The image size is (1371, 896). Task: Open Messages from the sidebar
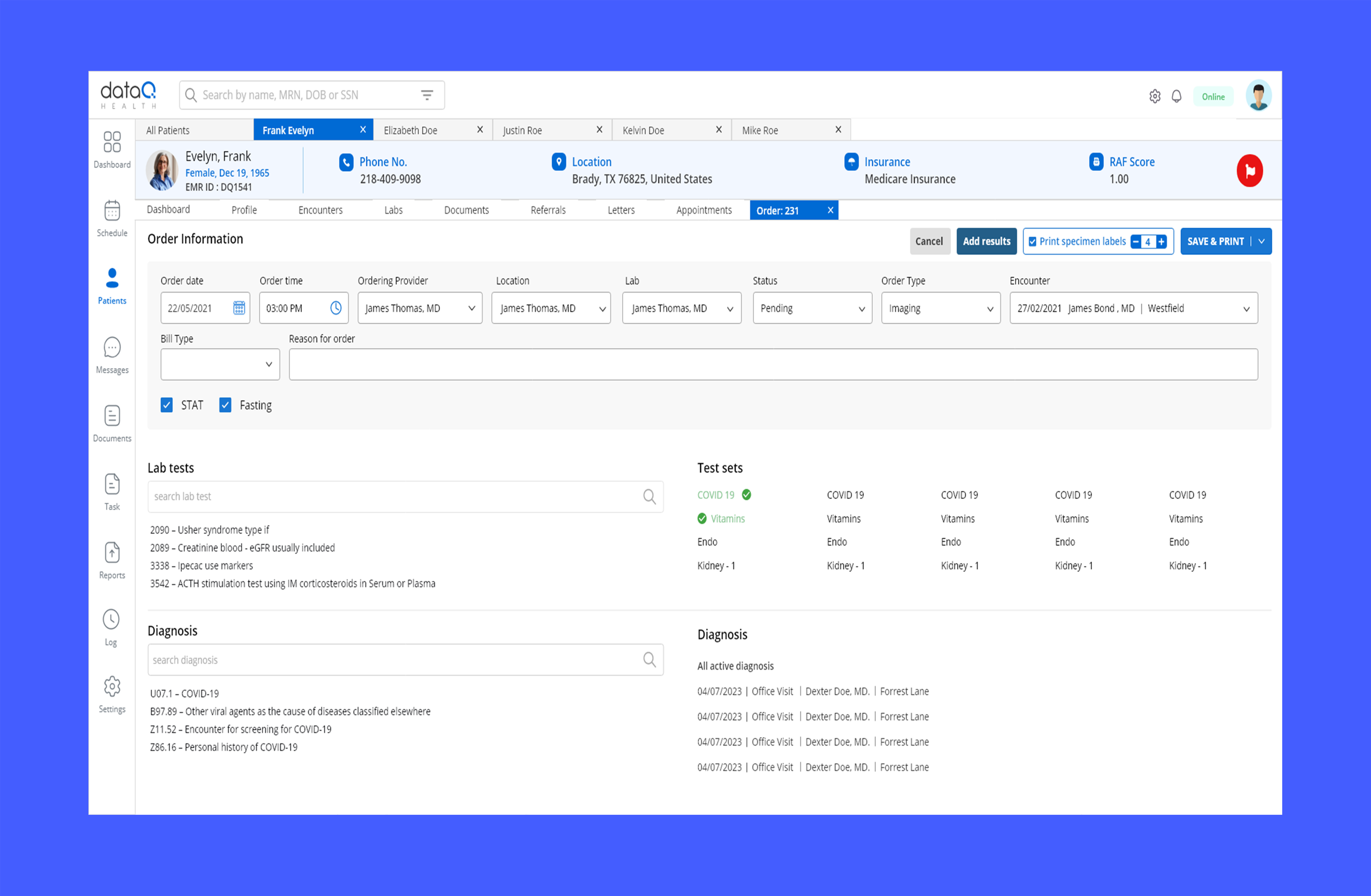point(112,348)
